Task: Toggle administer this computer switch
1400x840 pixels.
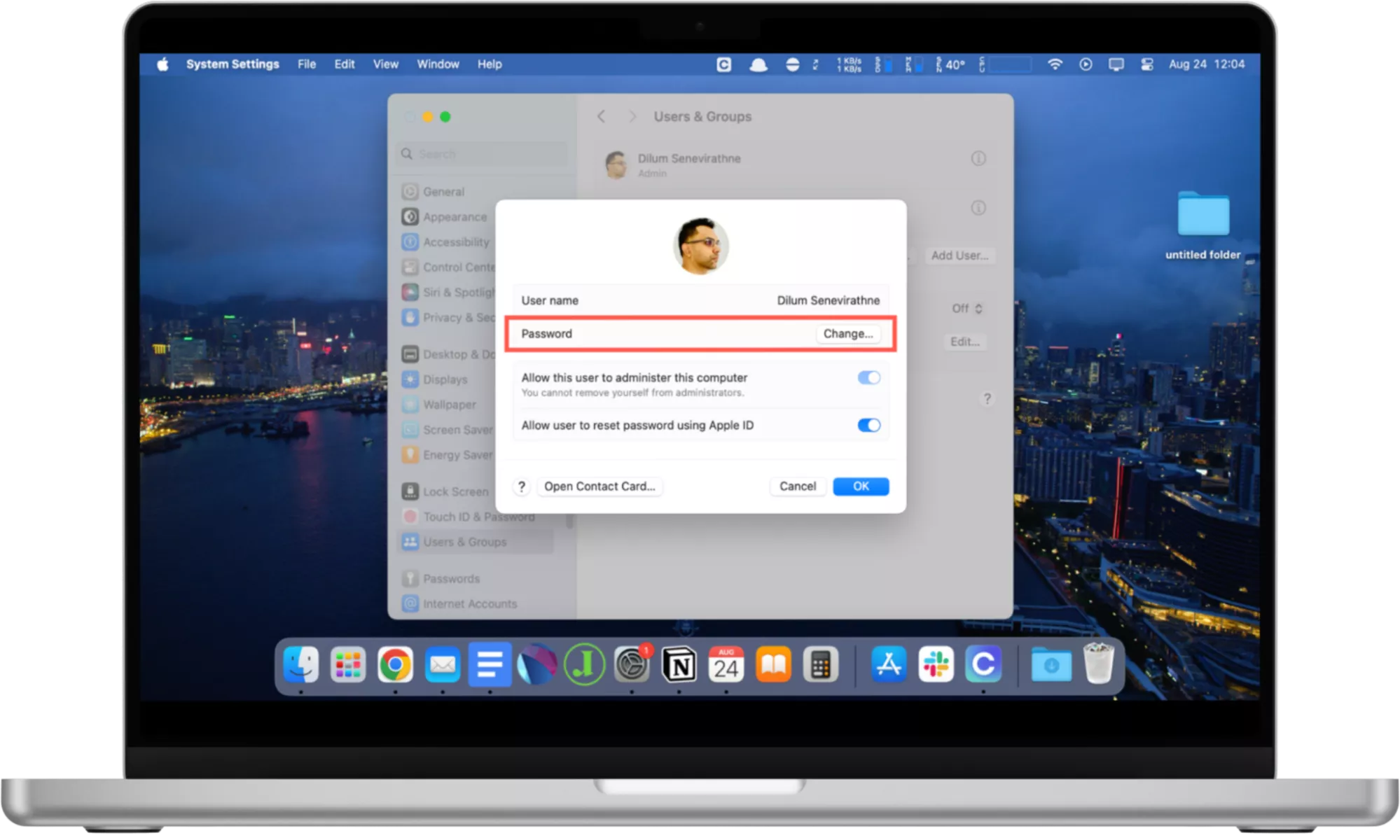Action: pos(868,378)
